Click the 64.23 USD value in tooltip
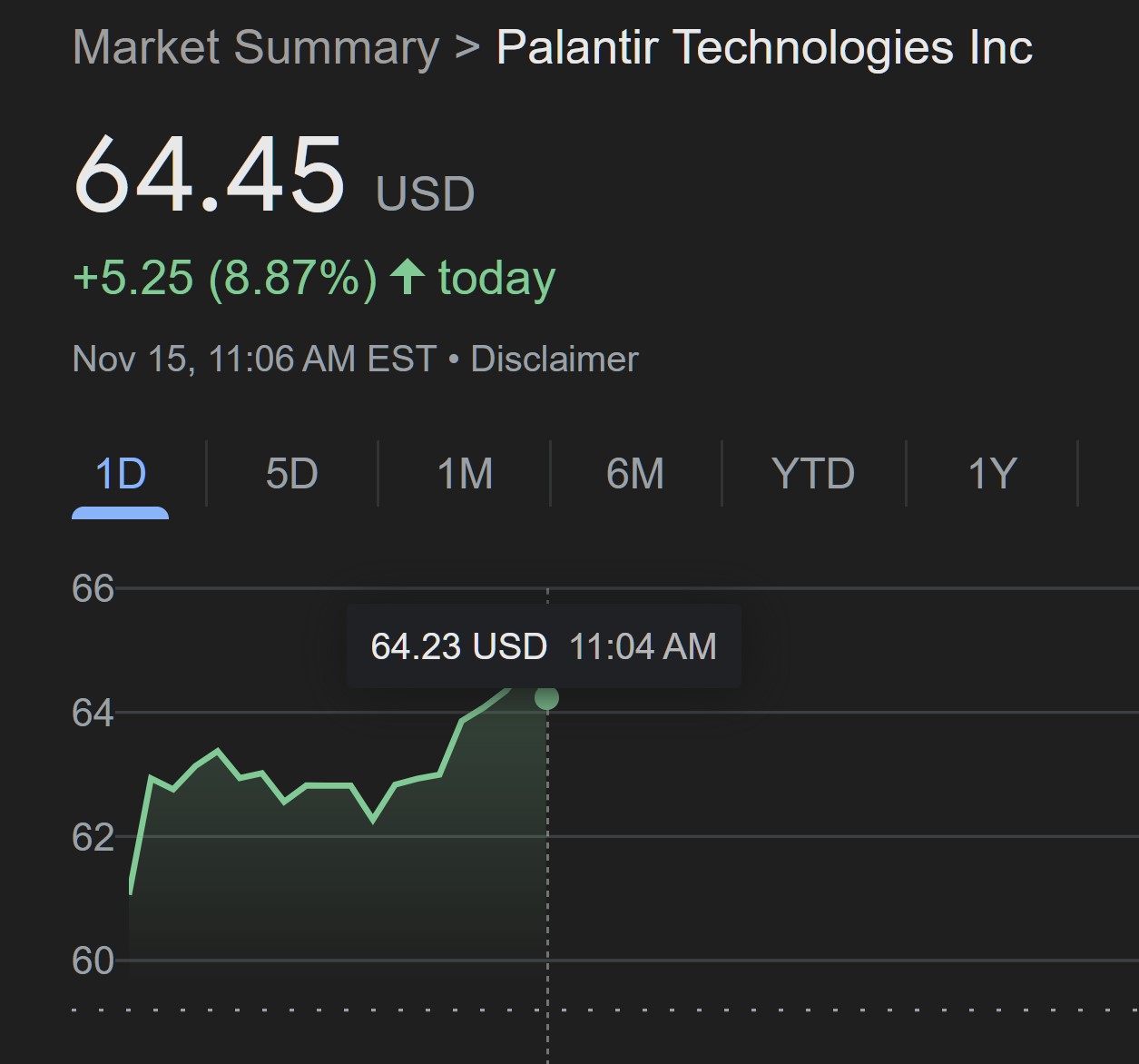Viewport: 1139px width, 1064px height. tap(458, 646)
